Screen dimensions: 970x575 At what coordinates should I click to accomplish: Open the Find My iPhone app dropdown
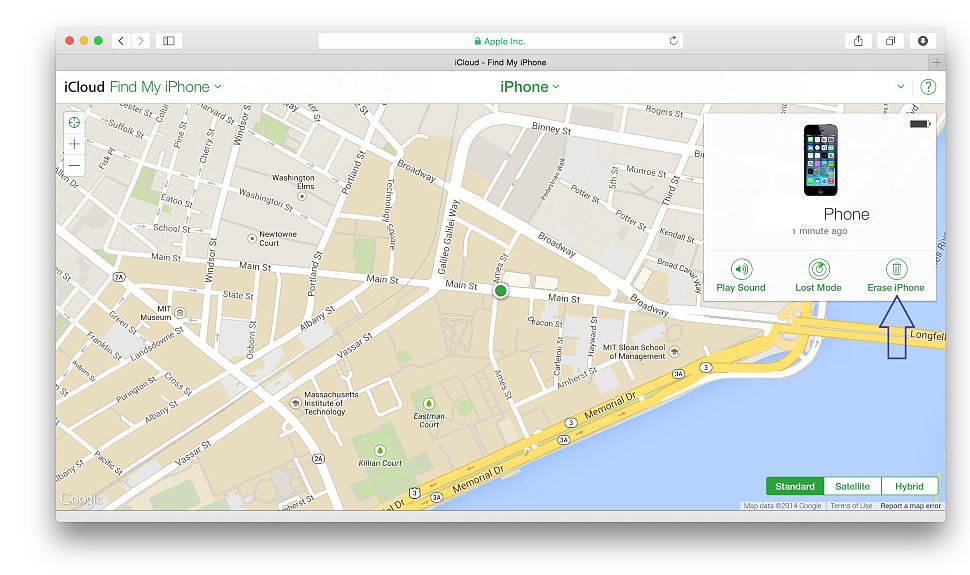click(x=165, y=87)
